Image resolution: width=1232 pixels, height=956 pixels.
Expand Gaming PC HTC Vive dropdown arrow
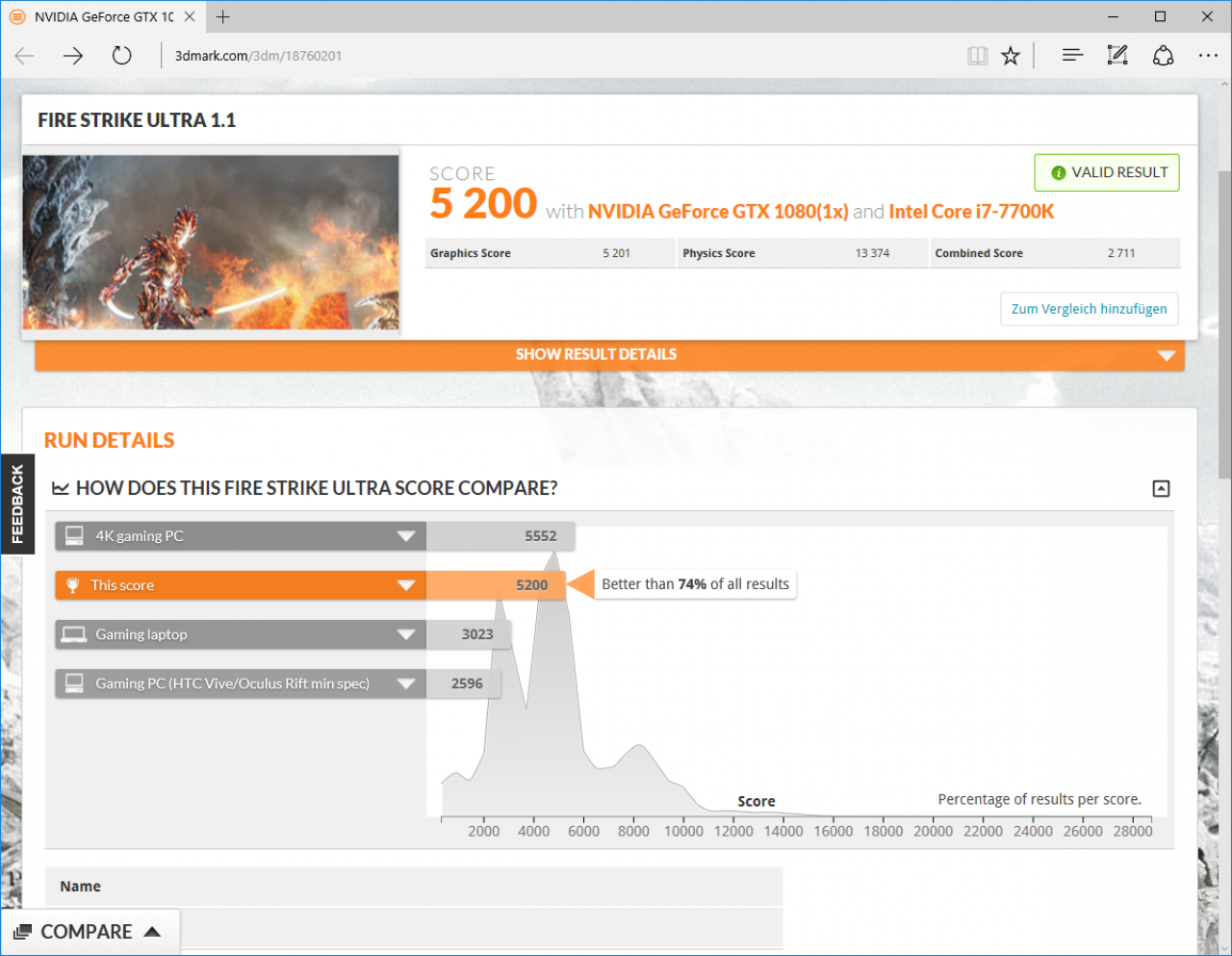pyautogui.click(x=406, y=684)
